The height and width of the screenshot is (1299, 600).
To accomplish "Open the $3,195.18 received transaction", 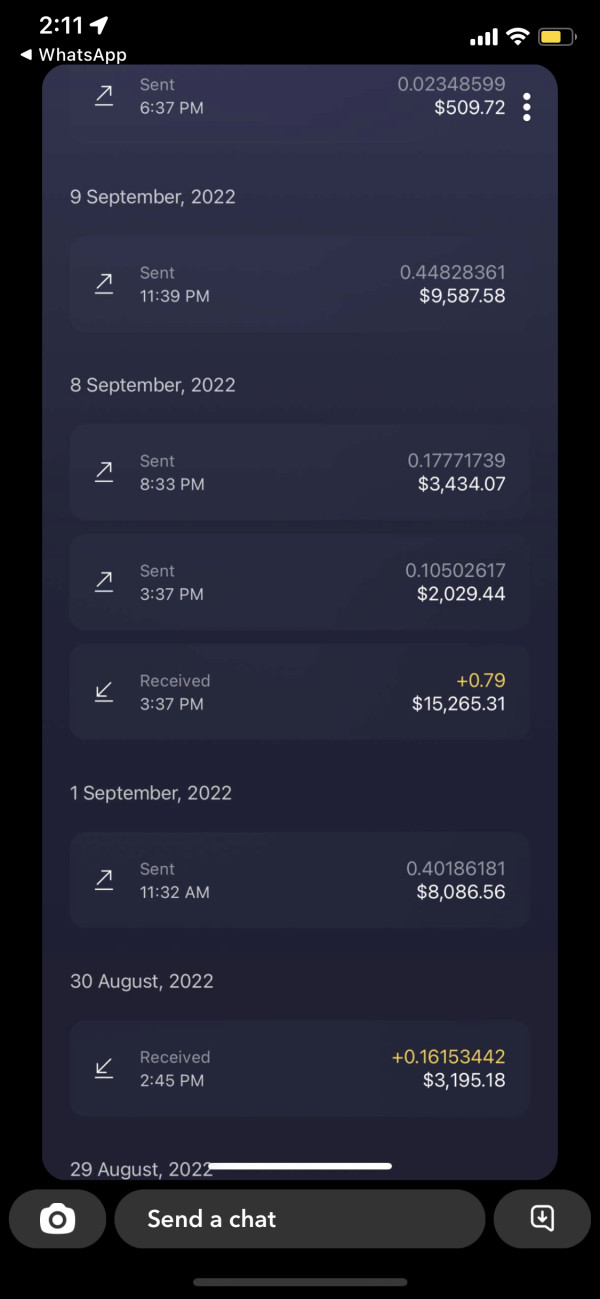I will 299,1068.
